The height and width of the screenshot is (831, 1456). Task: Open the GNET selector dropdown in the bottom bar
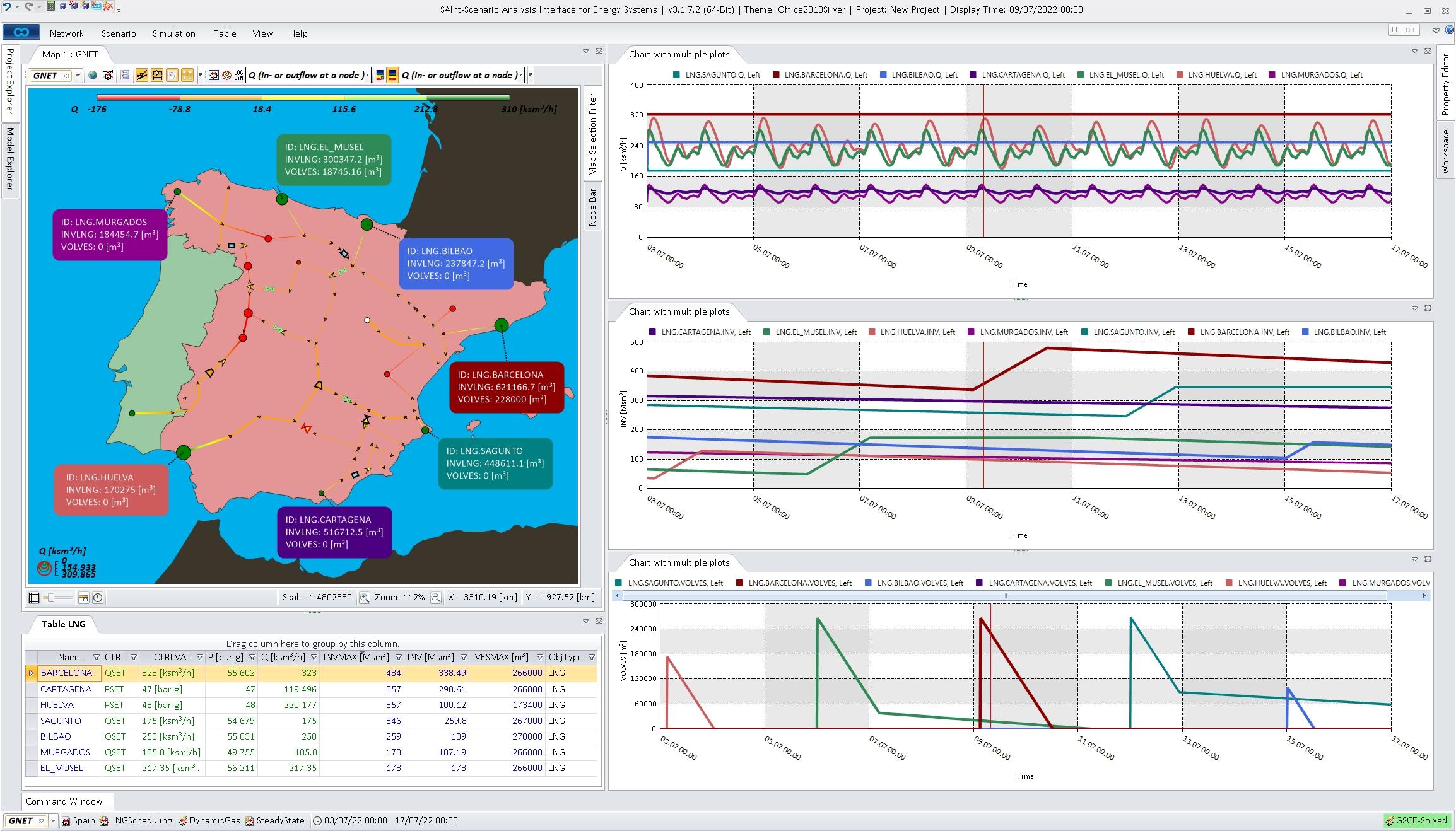(52, 820)
